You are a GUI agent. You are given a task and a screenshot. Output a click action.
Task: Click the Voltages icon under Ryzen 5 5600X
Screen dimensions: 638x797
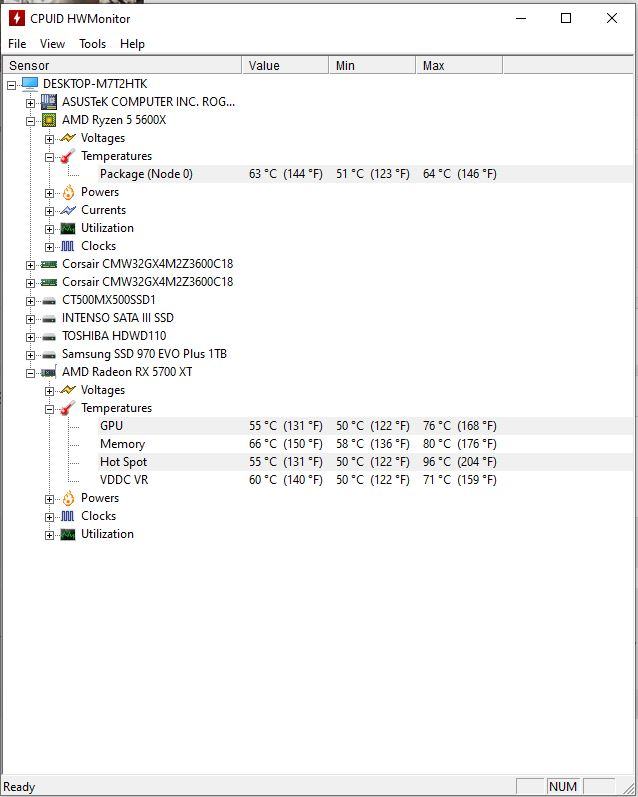click(68, 138)
